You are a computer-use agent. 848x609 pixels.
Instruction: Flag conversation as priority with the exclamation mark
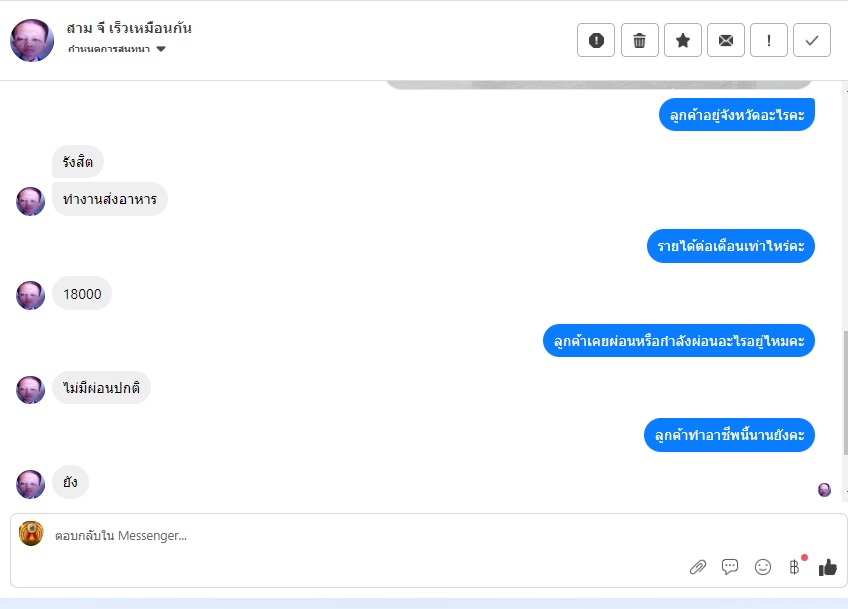pos(768,40)
